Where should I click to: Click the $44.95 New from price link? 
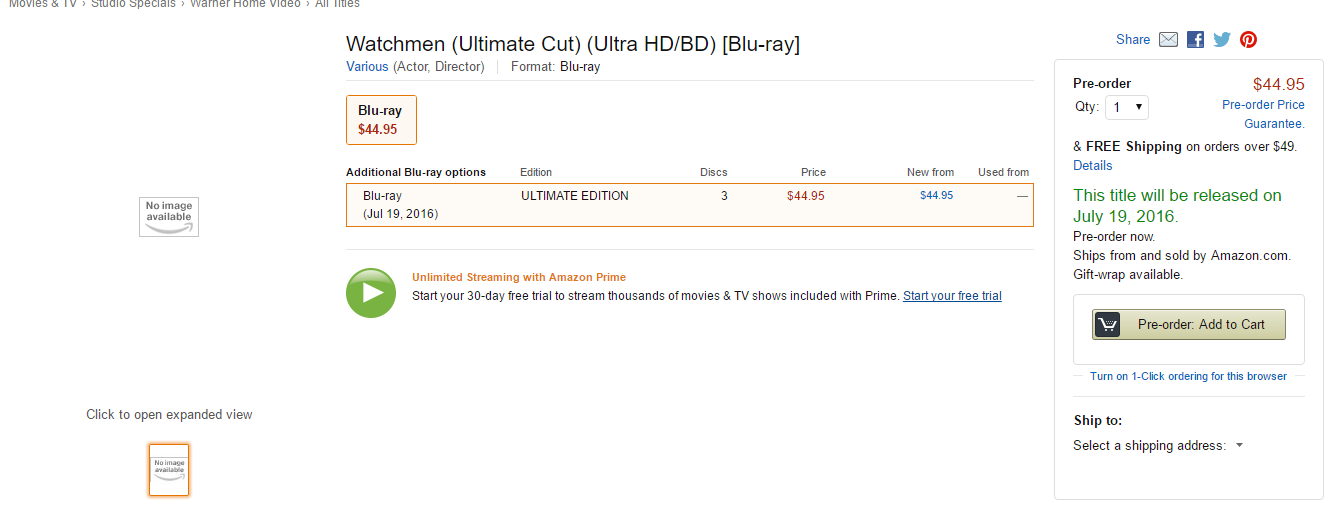[x=936, y=195]
